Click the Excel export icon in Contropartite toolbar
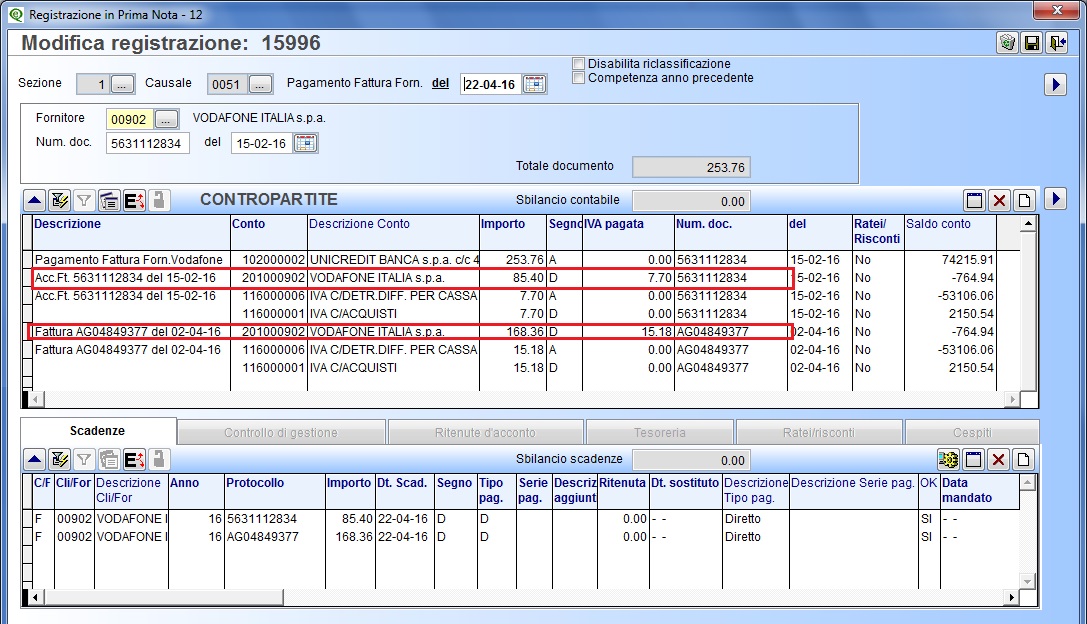 [134, 201]
